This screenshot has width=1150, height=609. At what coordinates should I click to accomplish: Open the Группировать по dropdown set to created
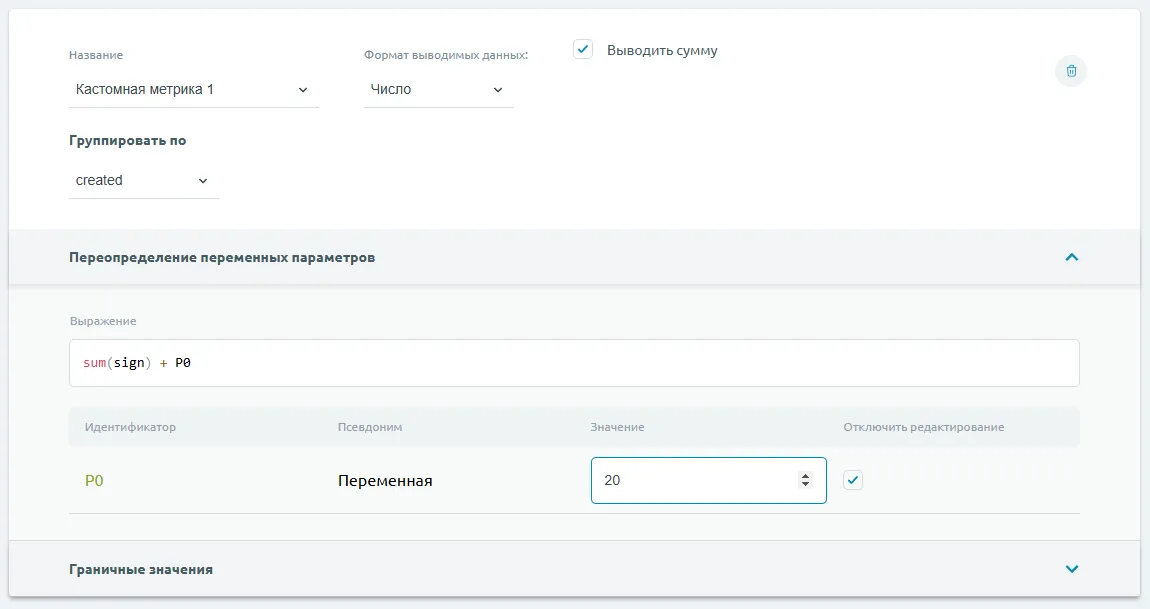click(143, 181)
